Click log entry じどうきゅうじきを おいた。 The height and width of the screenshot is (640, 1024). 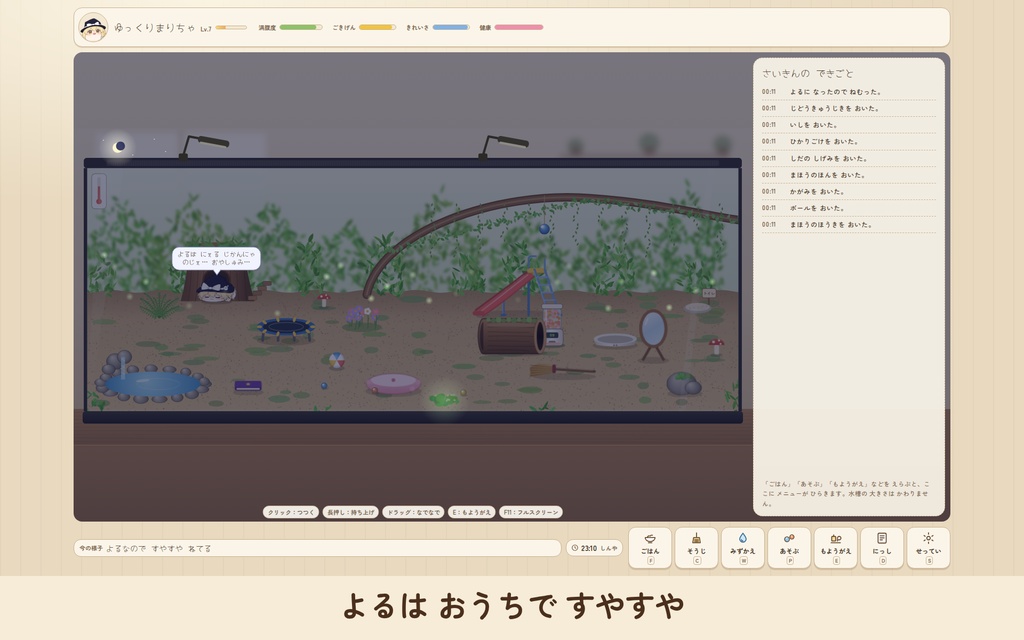tap(849, 108)
